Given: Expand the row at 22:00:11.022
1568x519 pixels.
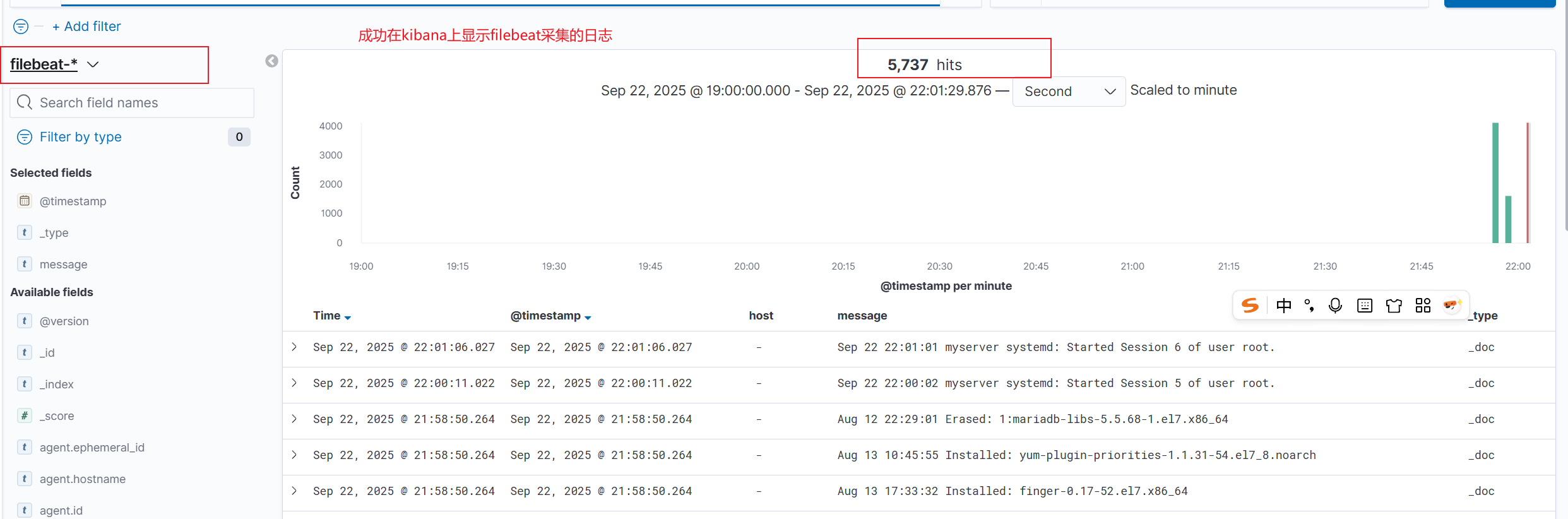Looking at the screenshot, I should coord(294,383).
